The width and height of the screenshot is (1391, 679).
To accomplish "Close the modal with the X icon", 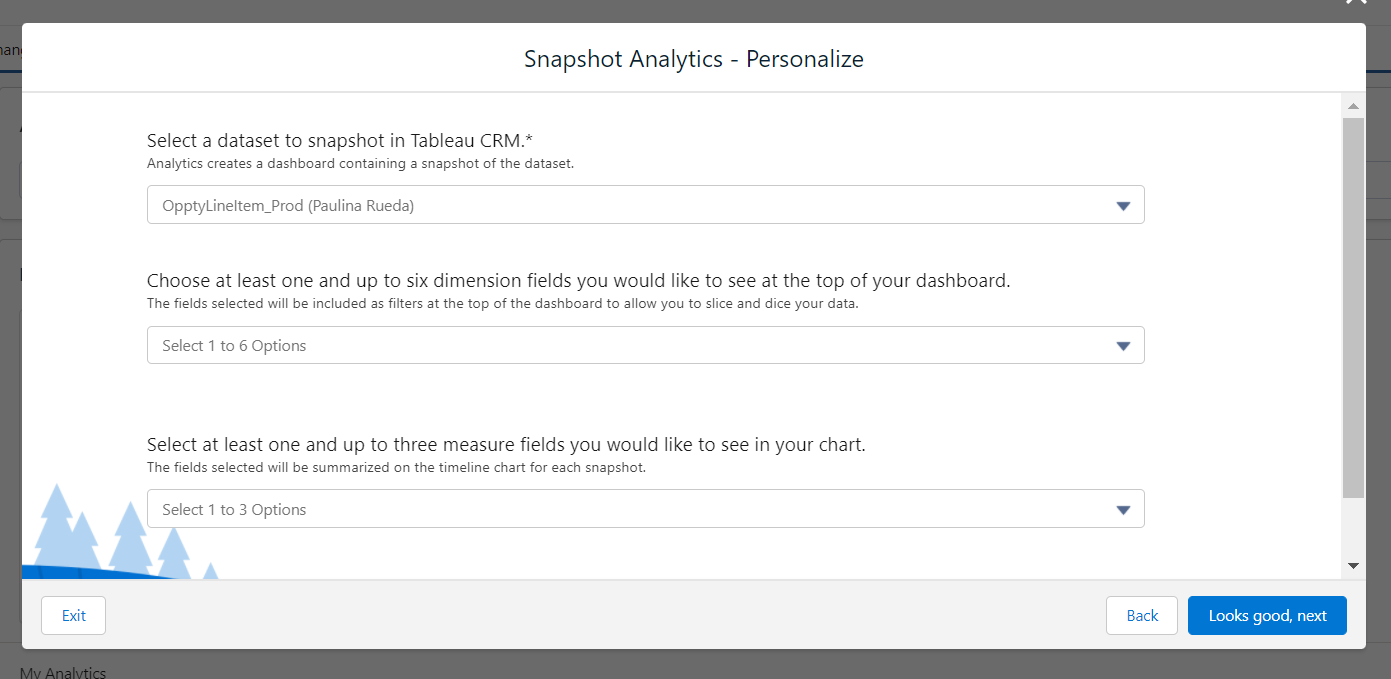I will click(1356, 3).
